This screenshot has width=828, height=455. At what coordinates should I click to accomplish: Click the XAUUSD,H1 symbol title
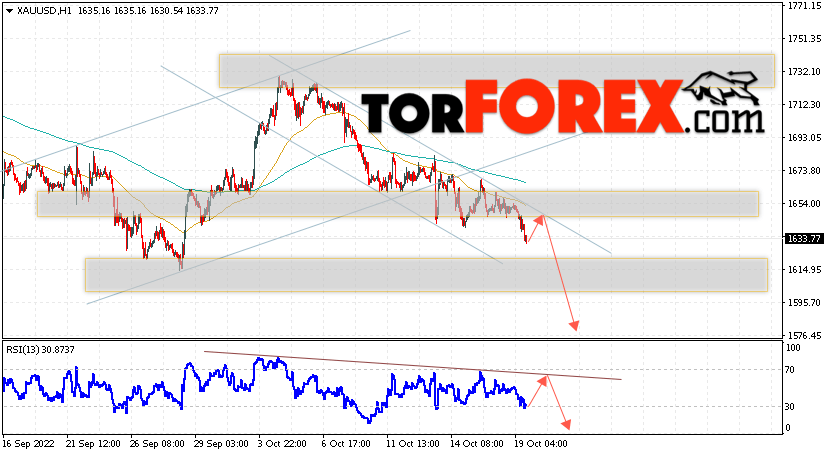point(44,11)
